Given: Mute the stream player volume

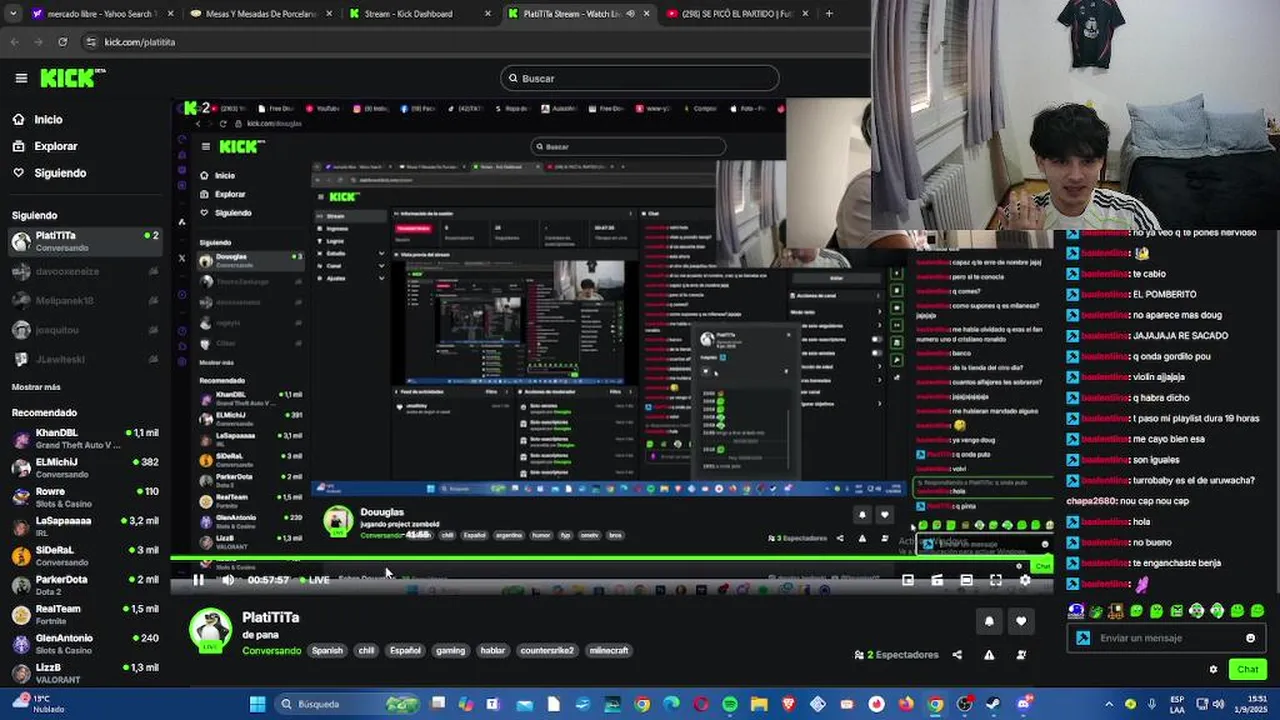Looking at the screenshot, I should pos(228,580).
